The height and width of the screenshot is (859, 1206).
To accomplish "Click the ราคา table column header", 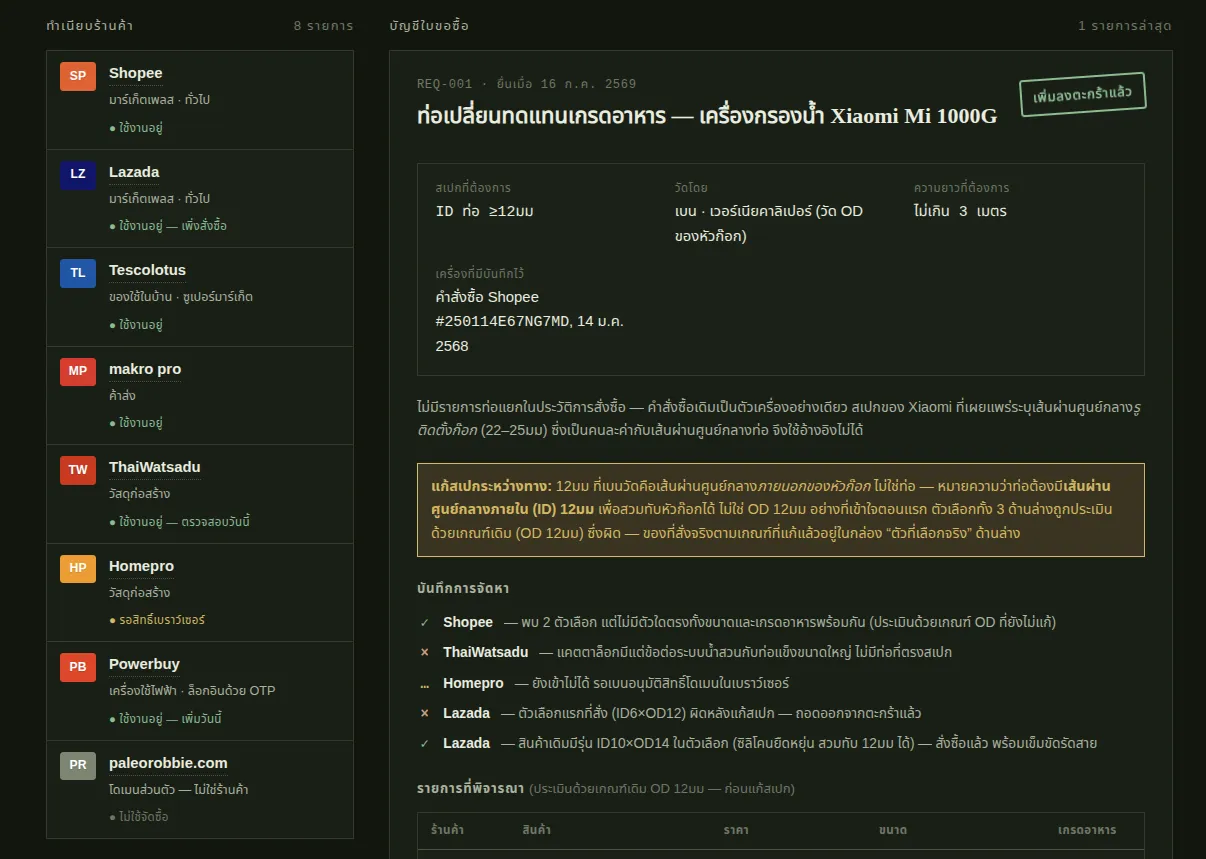I will point(736,830).
